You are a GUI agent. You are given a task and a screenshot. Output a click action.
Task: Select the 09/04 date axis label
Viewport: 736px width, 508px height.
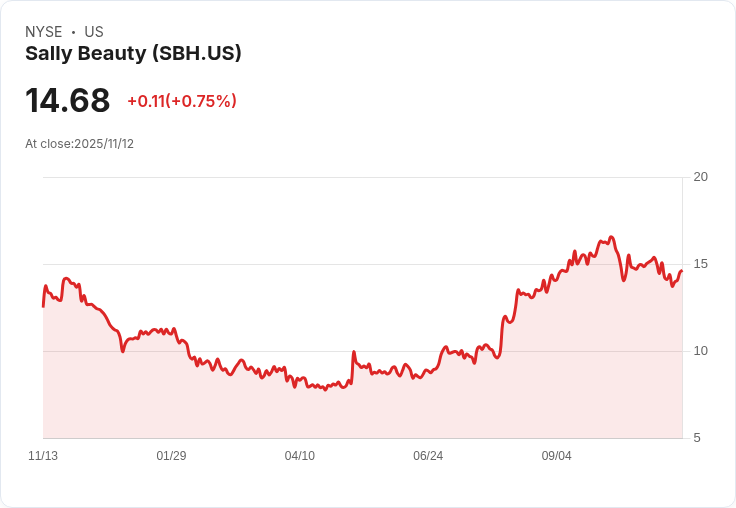click(x=556, y=456)
